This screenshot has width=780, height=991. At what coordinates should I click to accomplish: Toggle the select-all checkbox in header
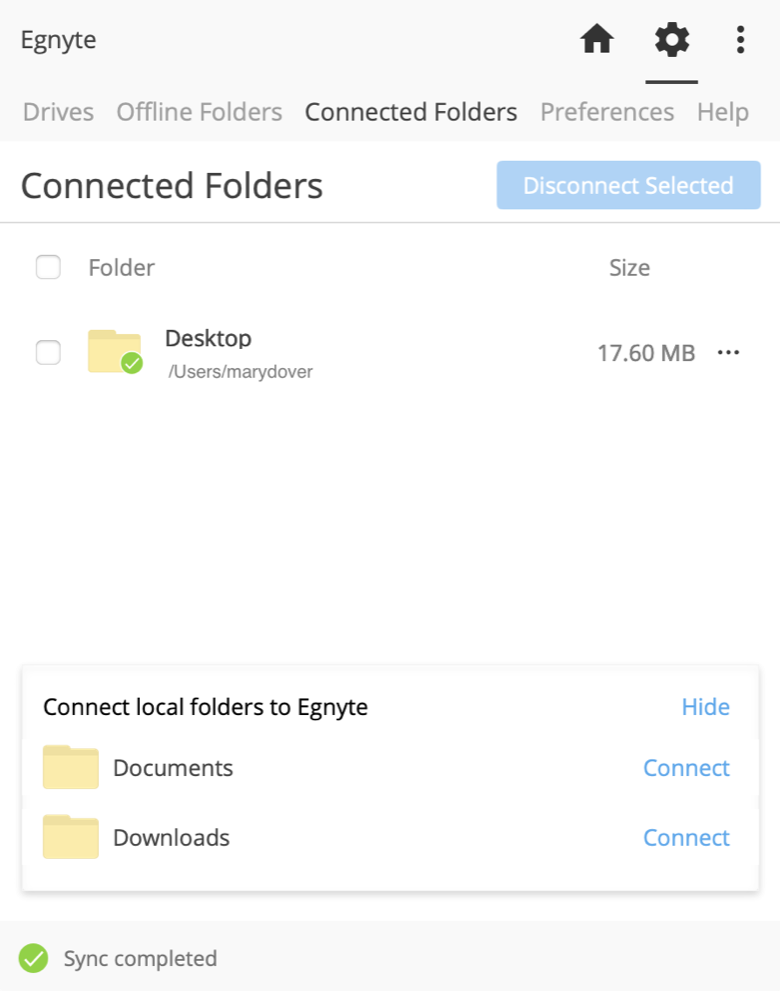coord(47,267)
